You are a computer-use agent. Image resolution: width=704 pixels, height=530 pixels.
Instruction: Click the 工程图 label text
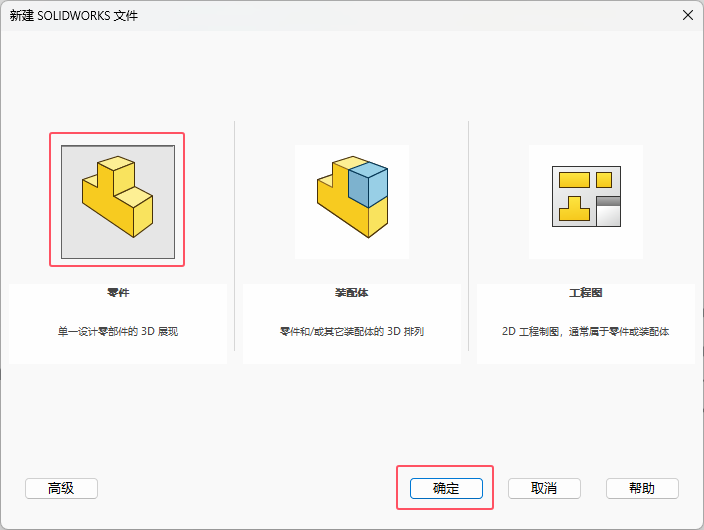pyautogui.click(x=586, y=293)
